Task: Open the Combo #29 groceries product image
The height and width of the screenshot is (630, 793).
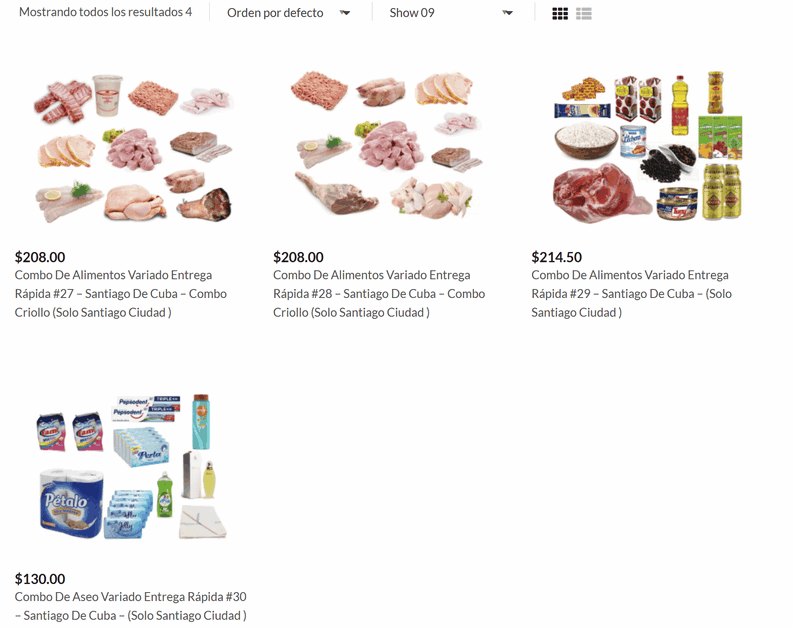Action: pyautogui.click(x=648, y=147)
